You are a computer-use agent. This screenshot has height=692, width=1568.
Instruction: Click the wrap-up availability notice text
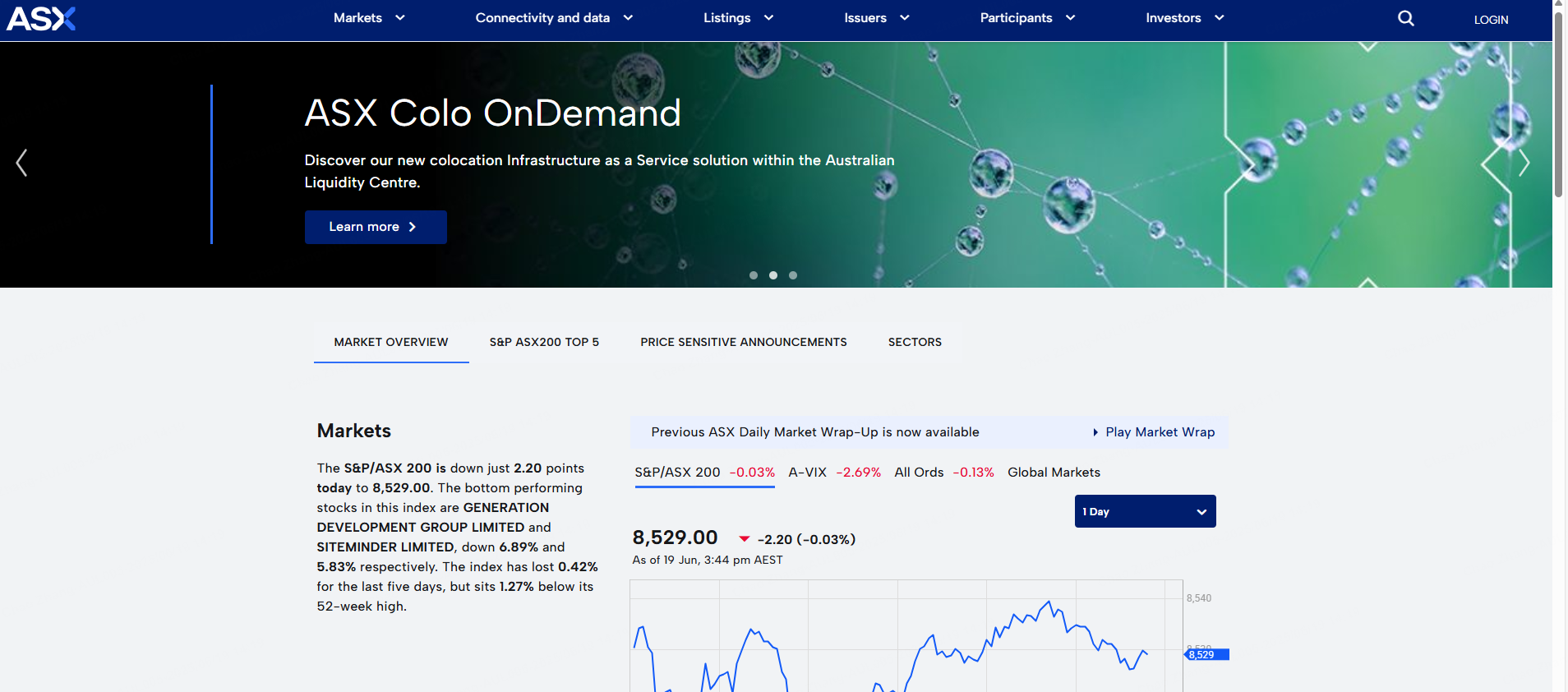tap(815, 432)
